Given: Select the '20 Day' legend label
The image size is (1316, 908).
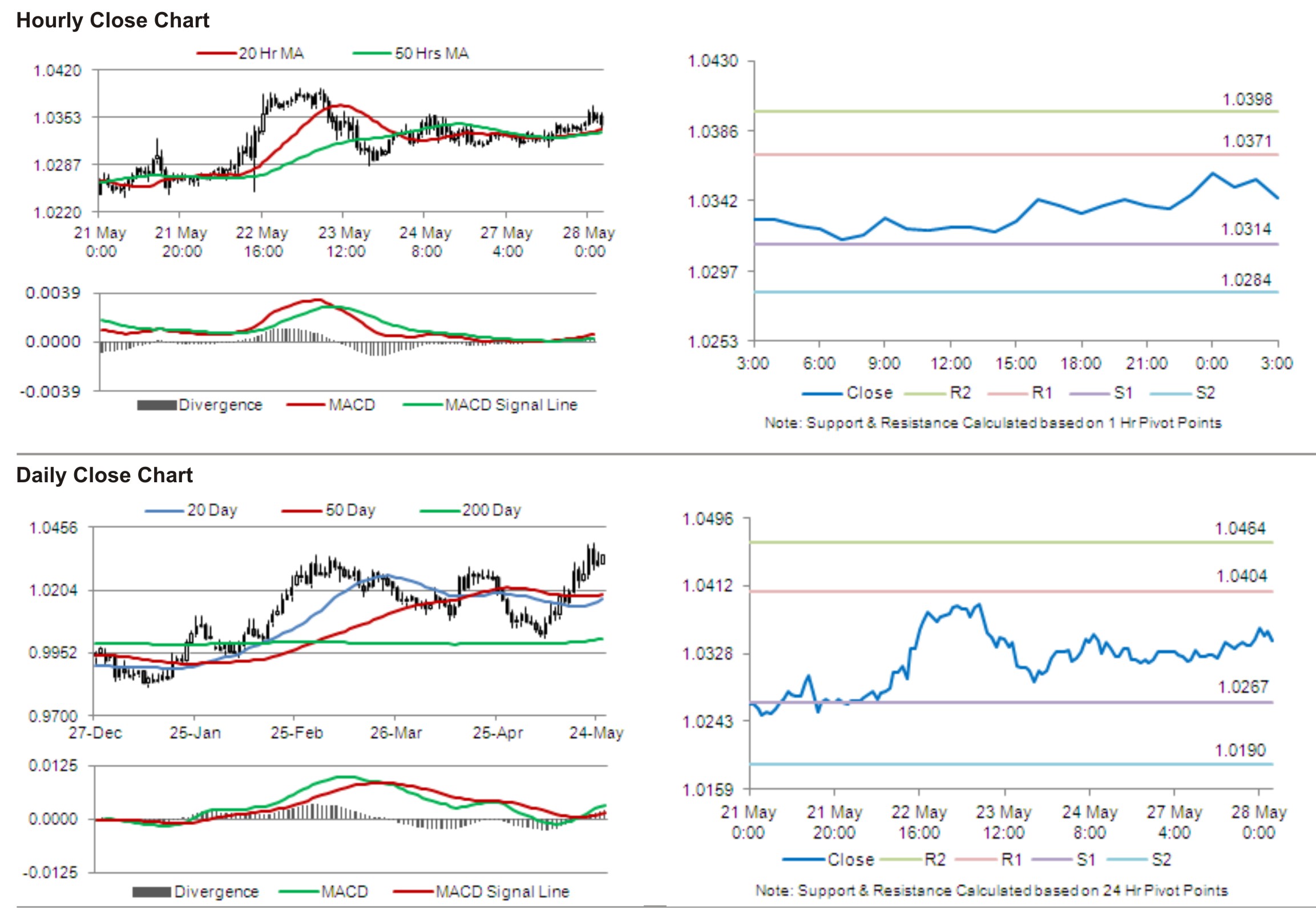Looking at the screenshot, I should coord(212,510).
